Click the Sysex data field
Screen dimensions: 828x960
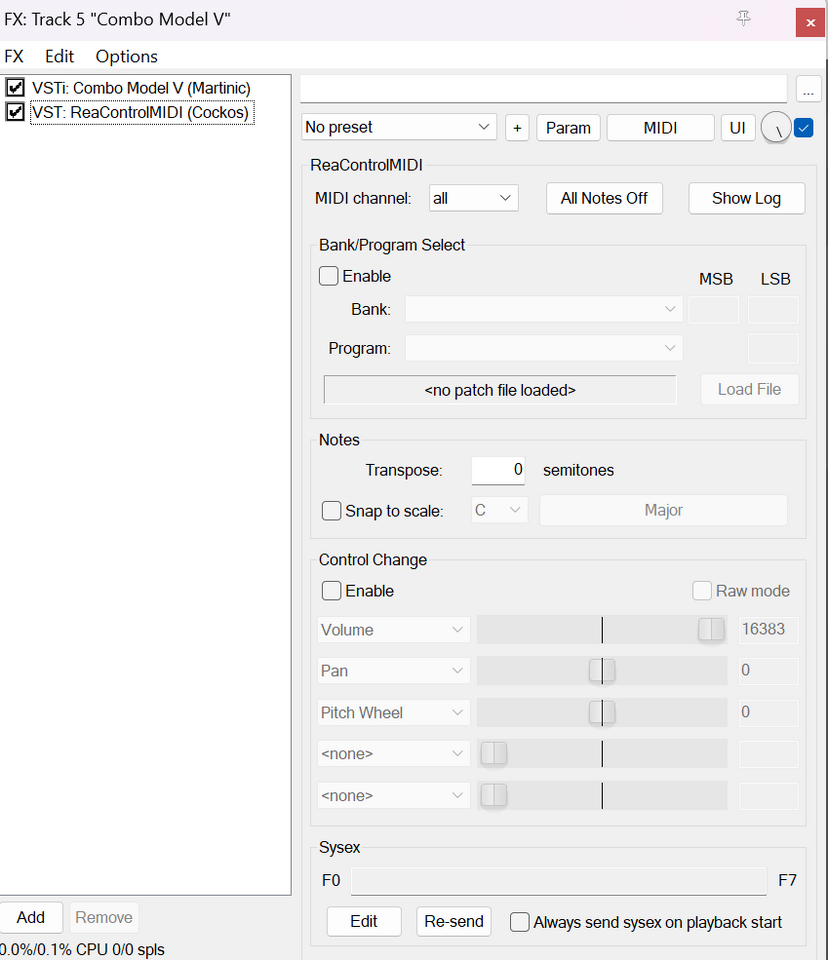pos(559,880)
